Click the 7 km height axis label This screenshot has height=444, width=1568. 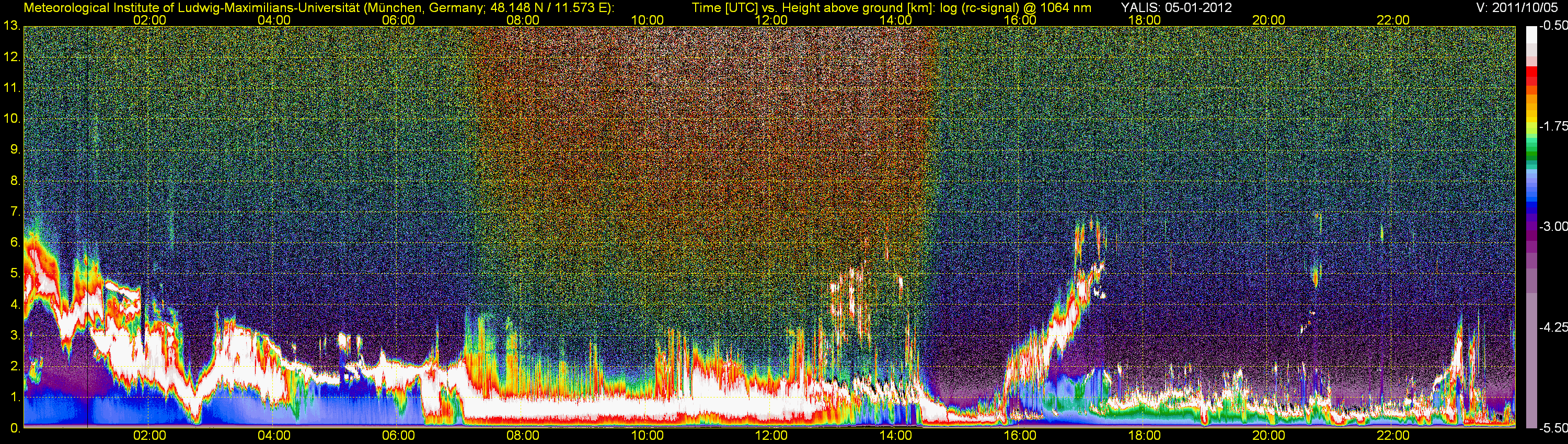click(15, 212)
